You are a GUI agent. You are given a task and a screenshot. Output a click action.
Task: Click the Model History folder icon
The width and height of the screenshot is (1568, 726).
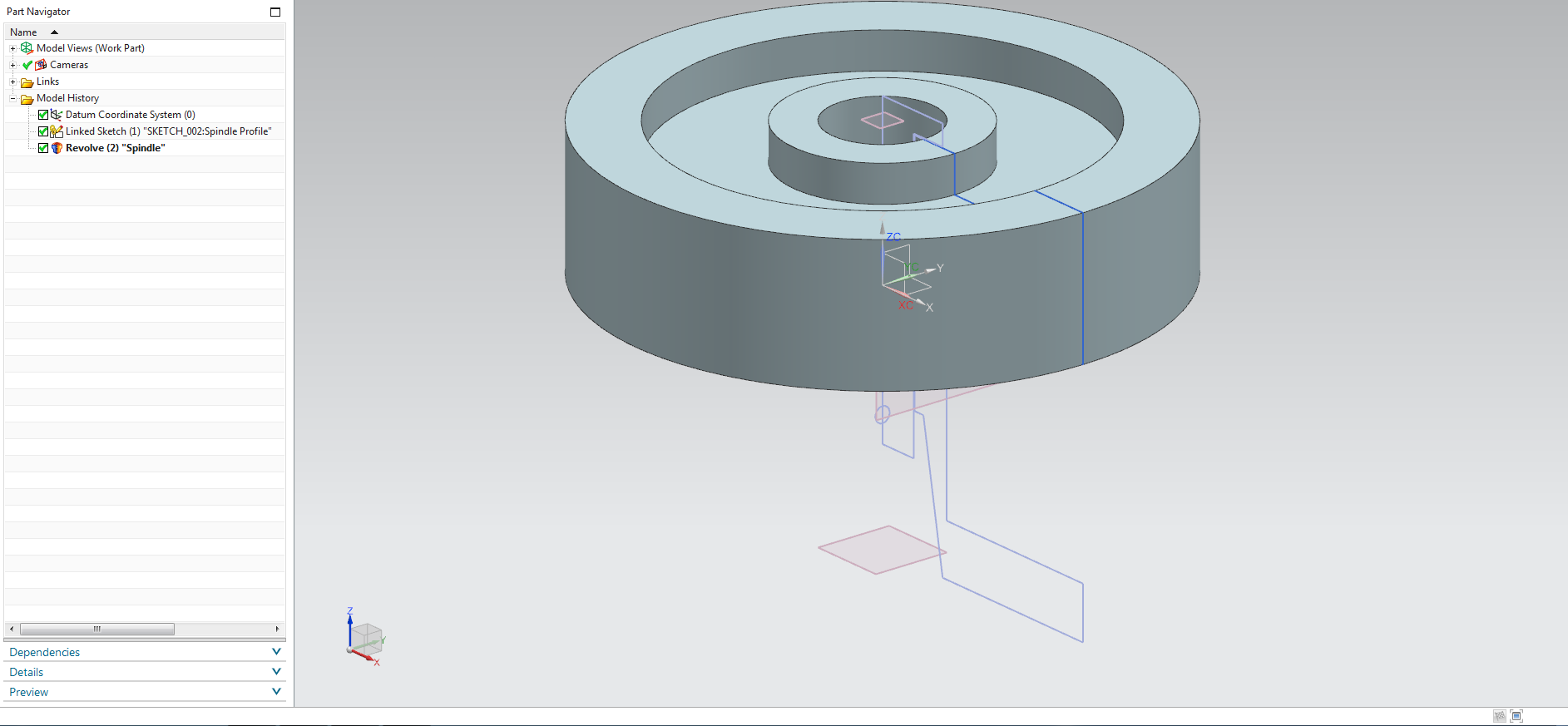point(27,98)
